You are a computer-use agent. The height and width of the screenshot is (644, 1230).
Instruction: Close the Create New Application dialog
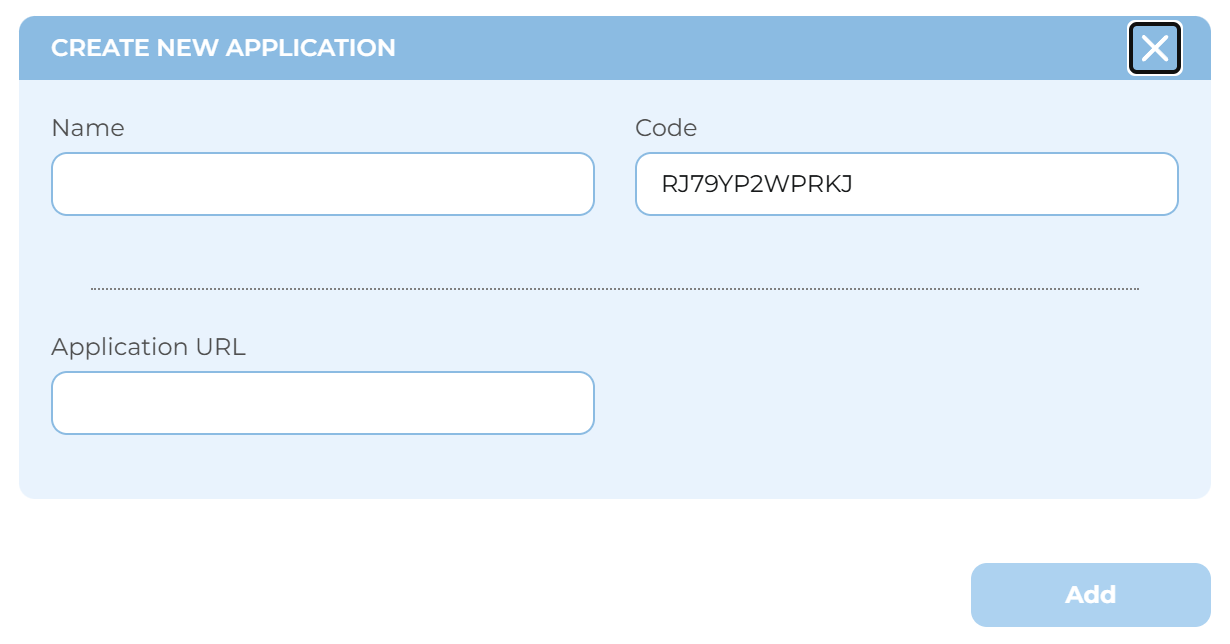(1154, 48)
